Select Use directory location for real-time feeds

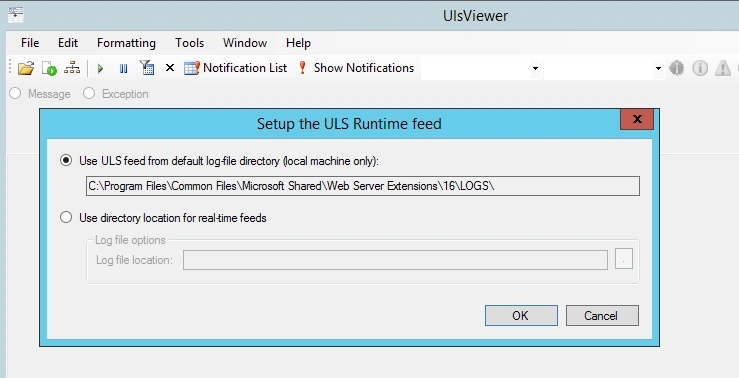click(66, 217)
